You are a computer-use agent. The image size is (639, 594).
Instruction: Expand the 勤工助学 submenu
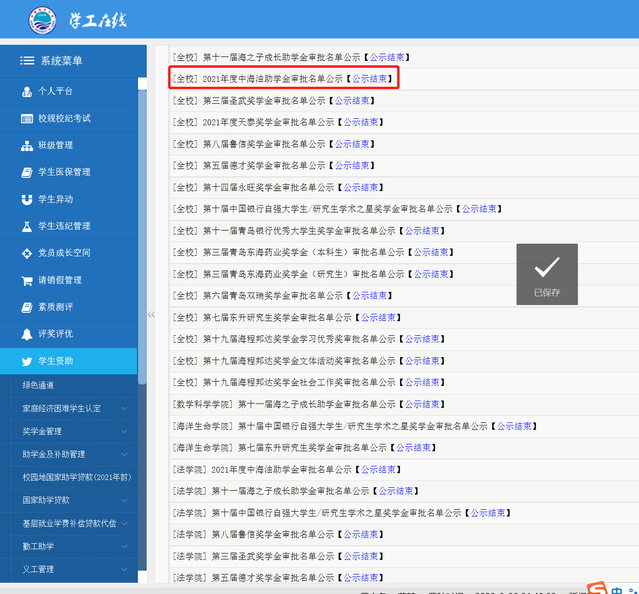click(x=124, y=546)
